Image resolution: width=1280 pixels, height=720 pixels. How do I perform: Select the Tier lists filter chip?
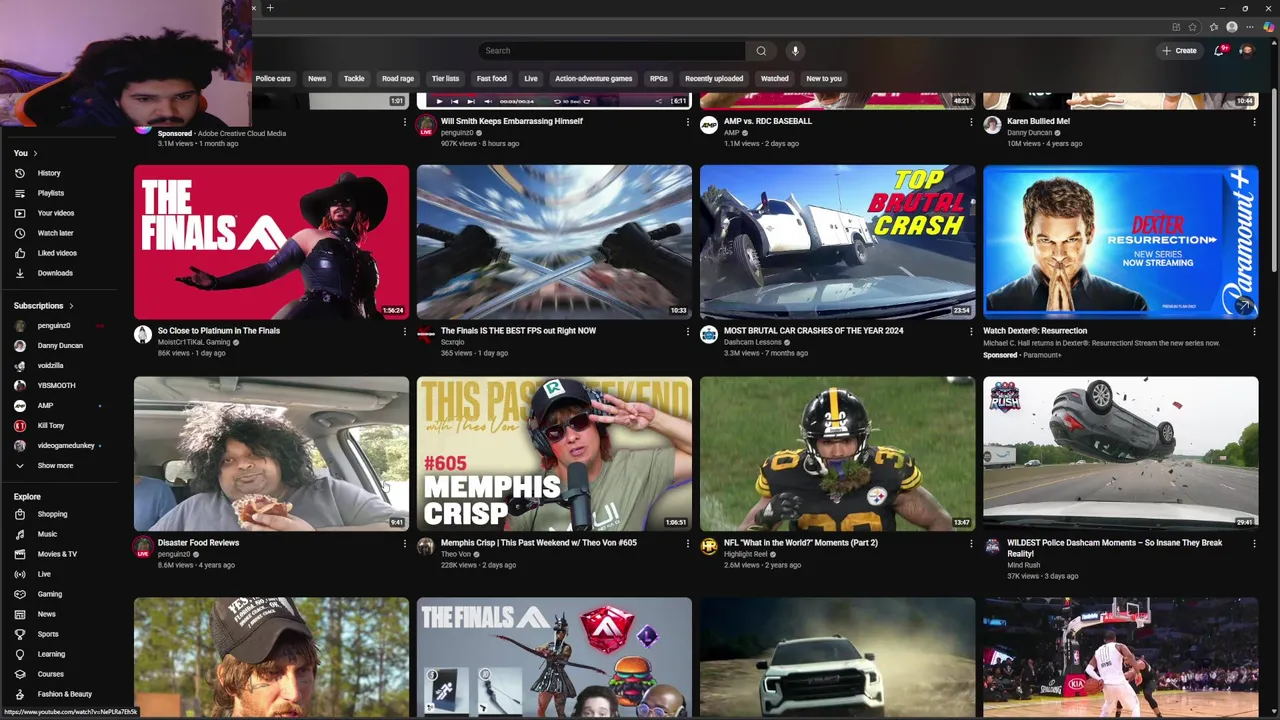pos(445,78)
